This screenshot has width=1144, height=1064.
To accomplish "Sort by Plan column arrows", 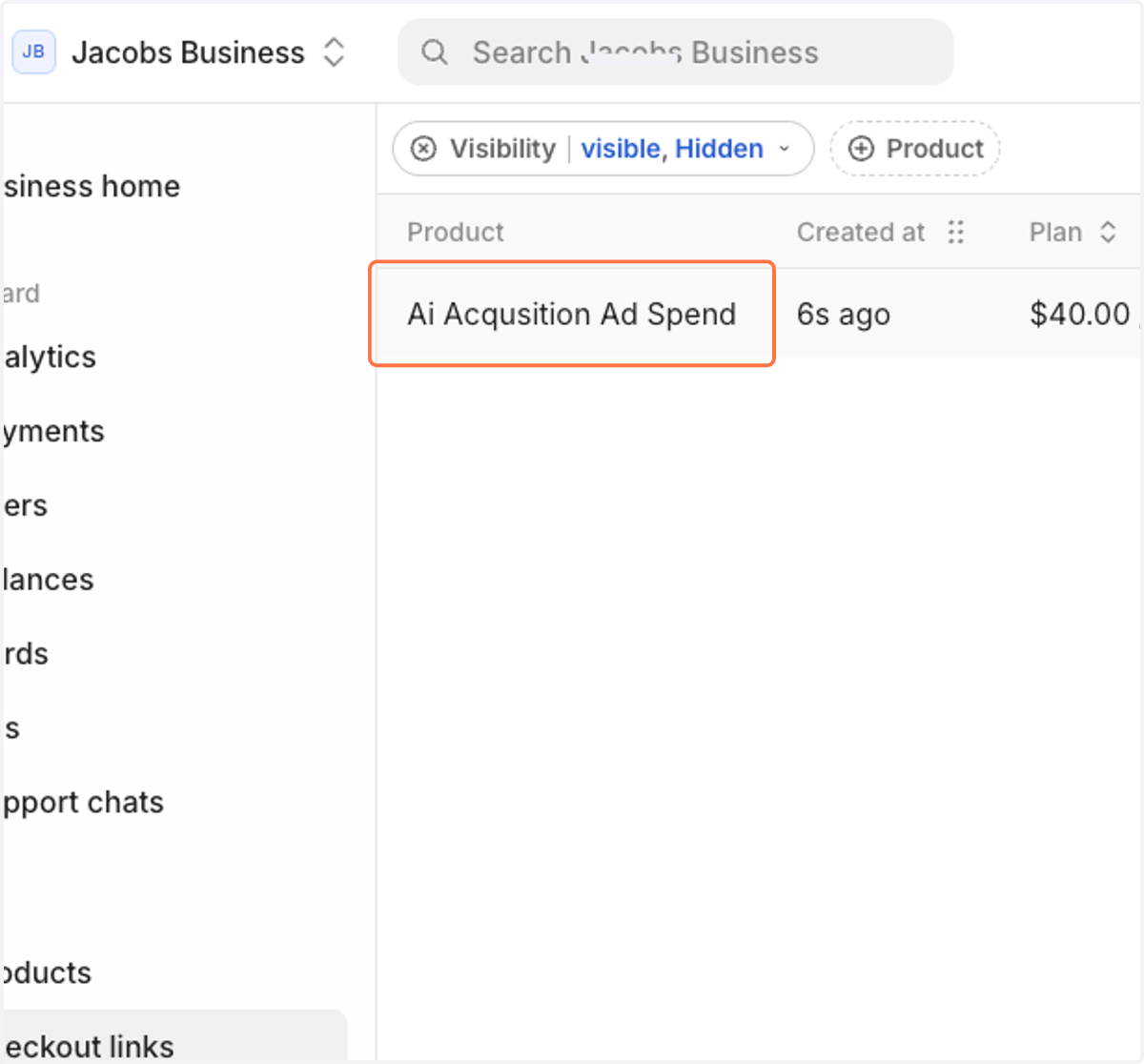I will click(x=1108, y=232).
